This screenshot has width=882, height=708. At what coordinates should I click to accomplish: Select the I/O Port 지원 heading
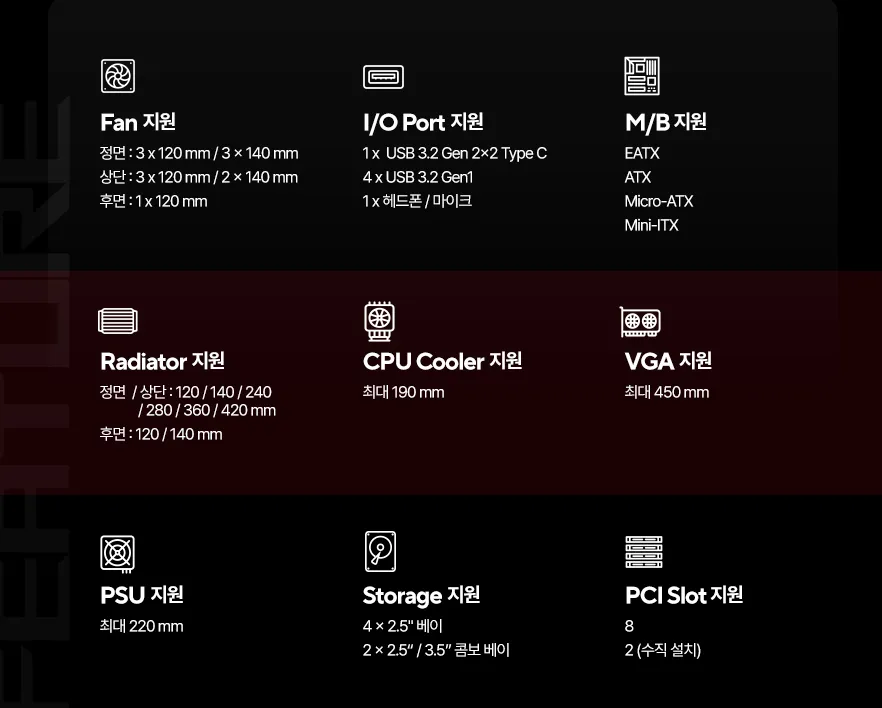coord(423,122)
